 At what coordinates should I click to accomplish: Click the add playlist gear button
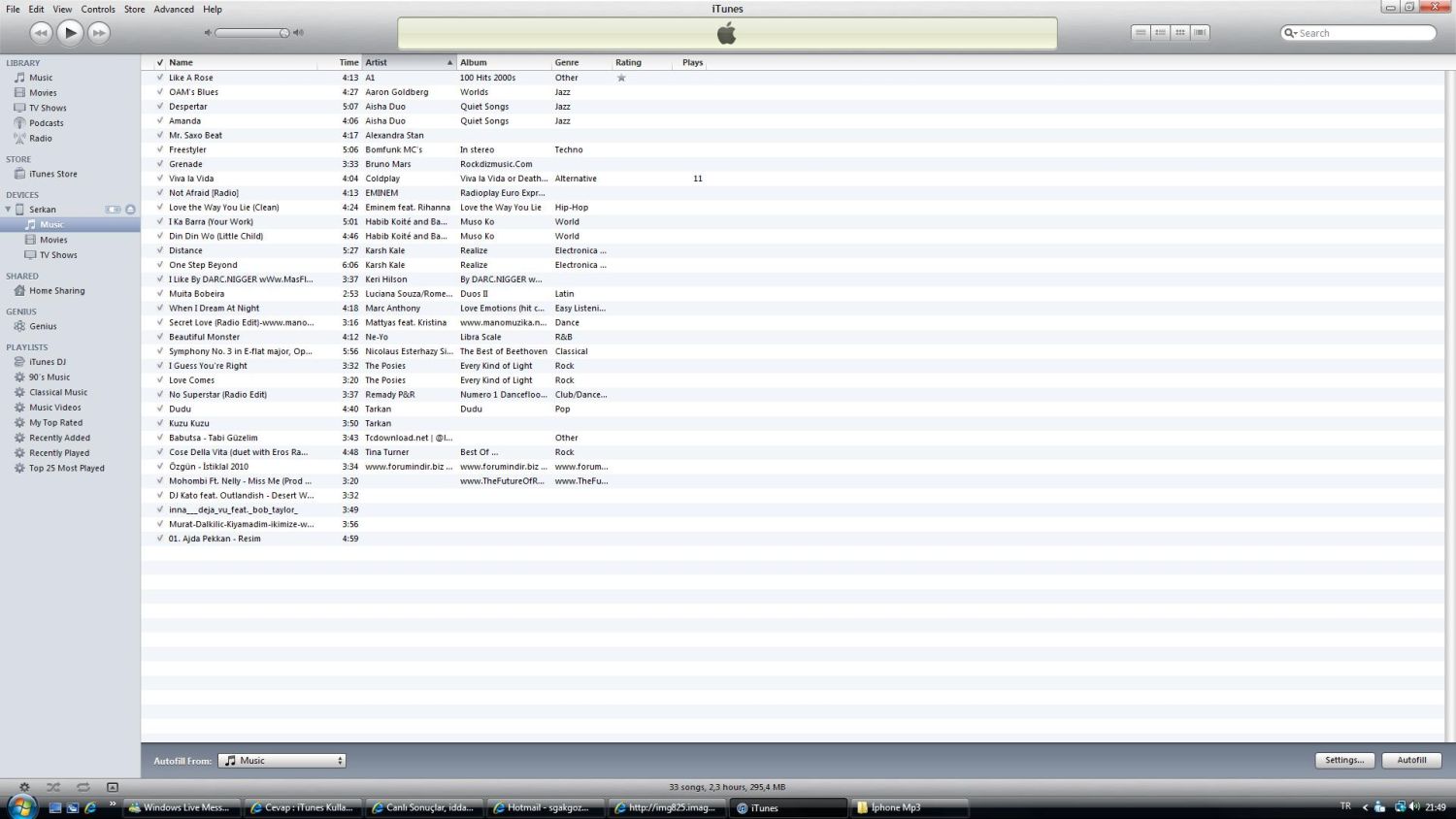coord(24,787)
